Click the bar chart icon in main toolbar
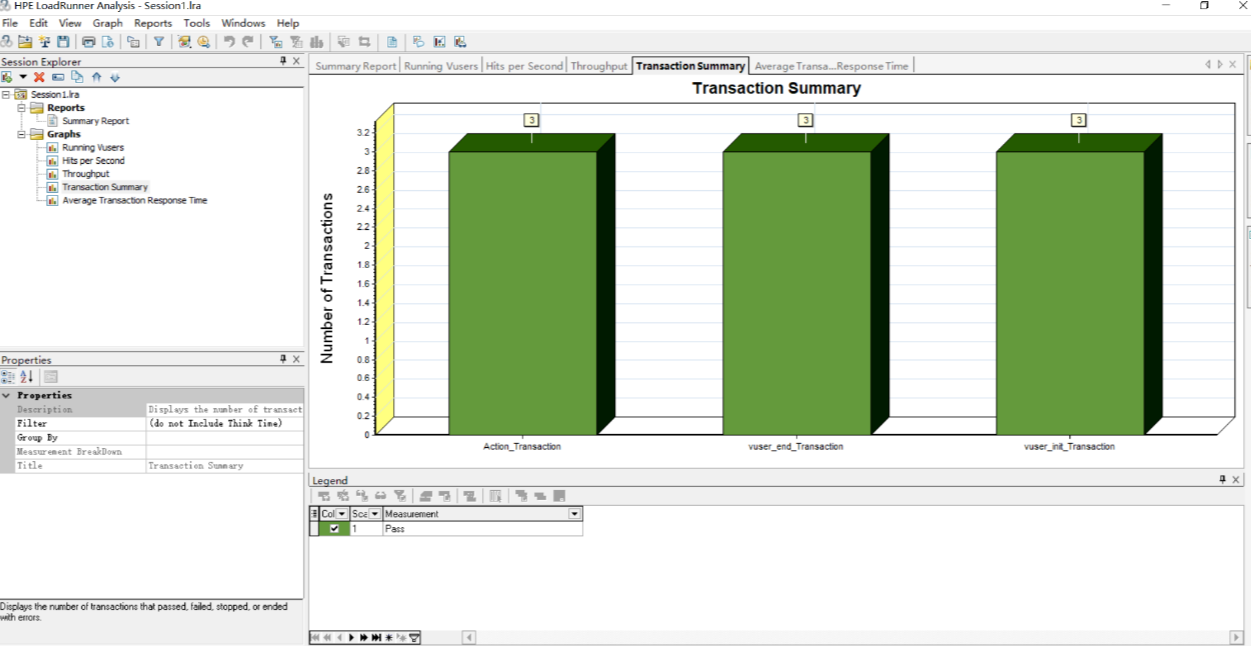Image resolution: width=1251 pixels, height=646 pixels. (x=317, y=42)
